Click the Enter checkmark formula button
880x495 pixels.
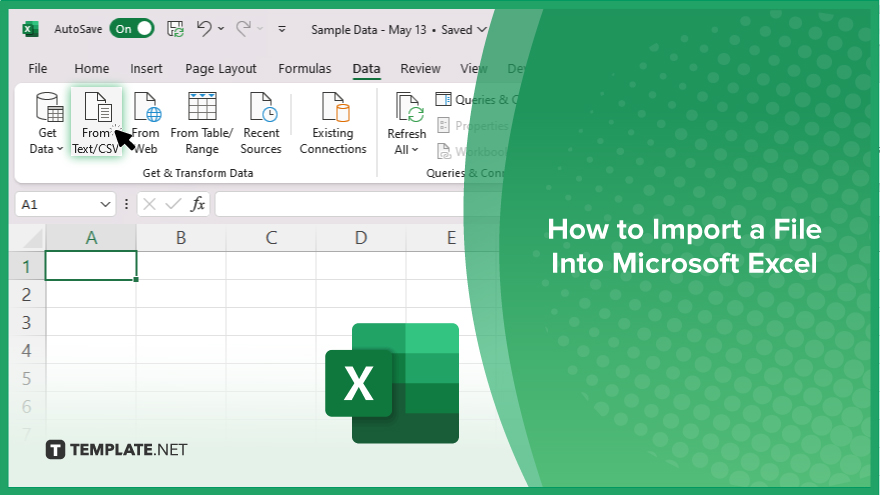point(173,204)
